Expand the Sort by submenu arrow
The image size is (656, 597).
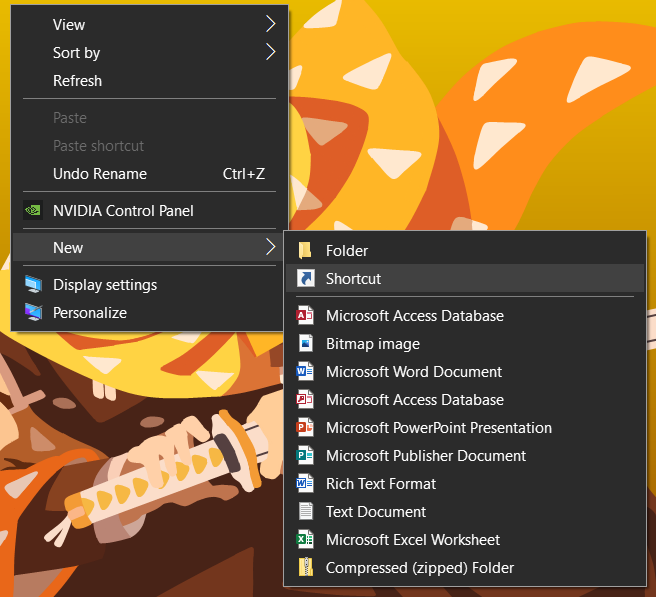click(271, 52)
